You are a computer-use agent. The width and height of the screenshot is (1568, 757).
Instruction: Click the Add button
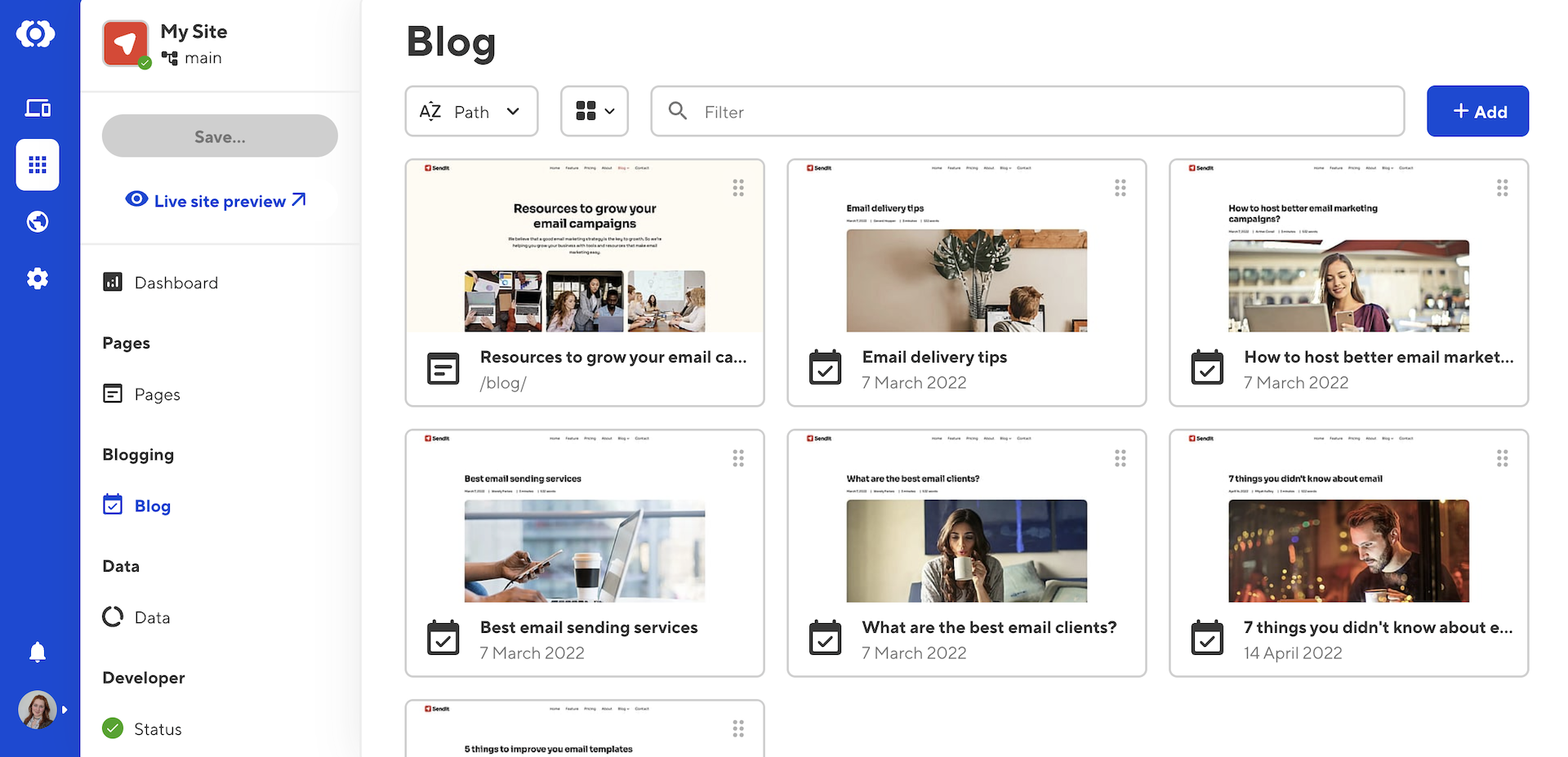tap(1477, 112)
